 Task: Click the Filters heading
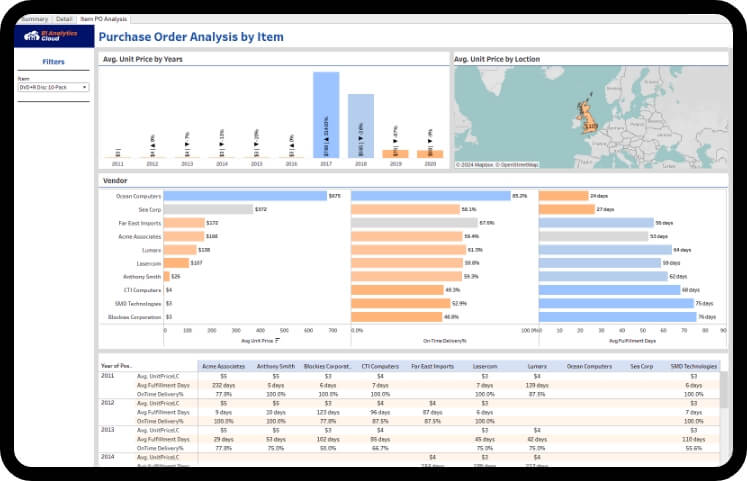pos(53,61)
